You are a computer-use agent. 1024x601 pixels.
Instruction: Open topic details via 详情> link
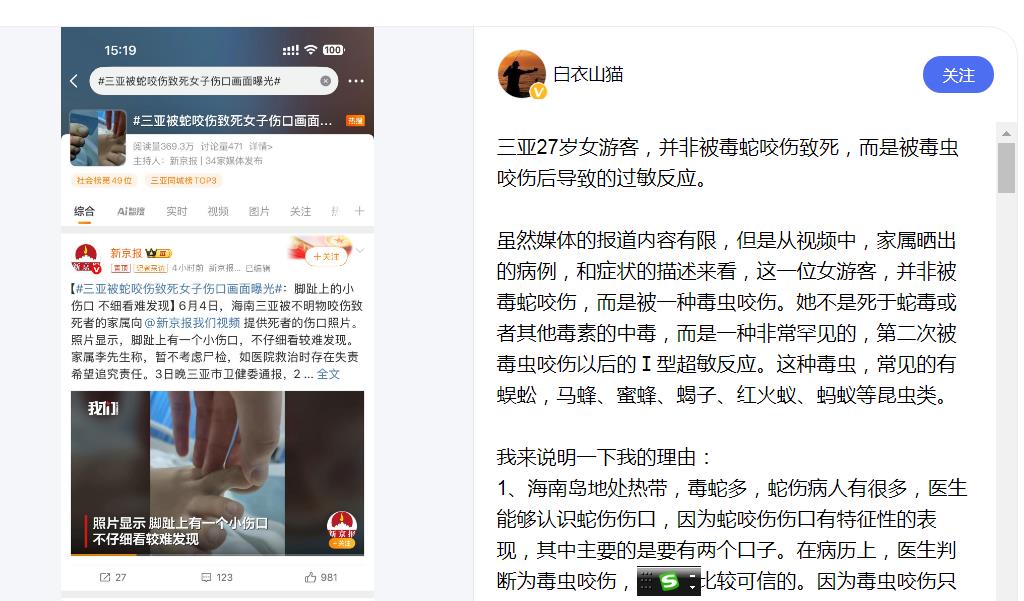pos(261,146)
